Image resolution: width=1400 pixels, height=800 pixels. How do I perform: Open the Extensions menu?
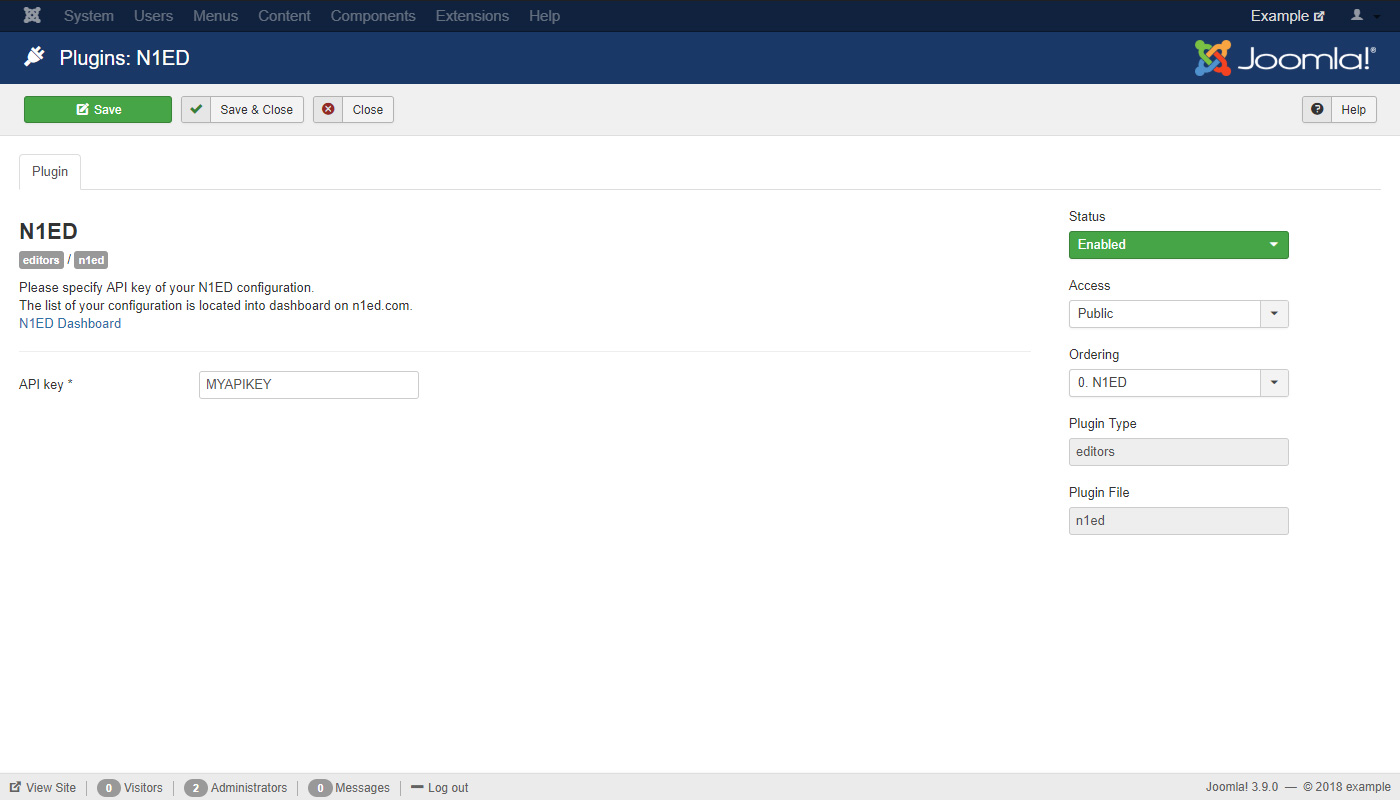pos(472,16)
